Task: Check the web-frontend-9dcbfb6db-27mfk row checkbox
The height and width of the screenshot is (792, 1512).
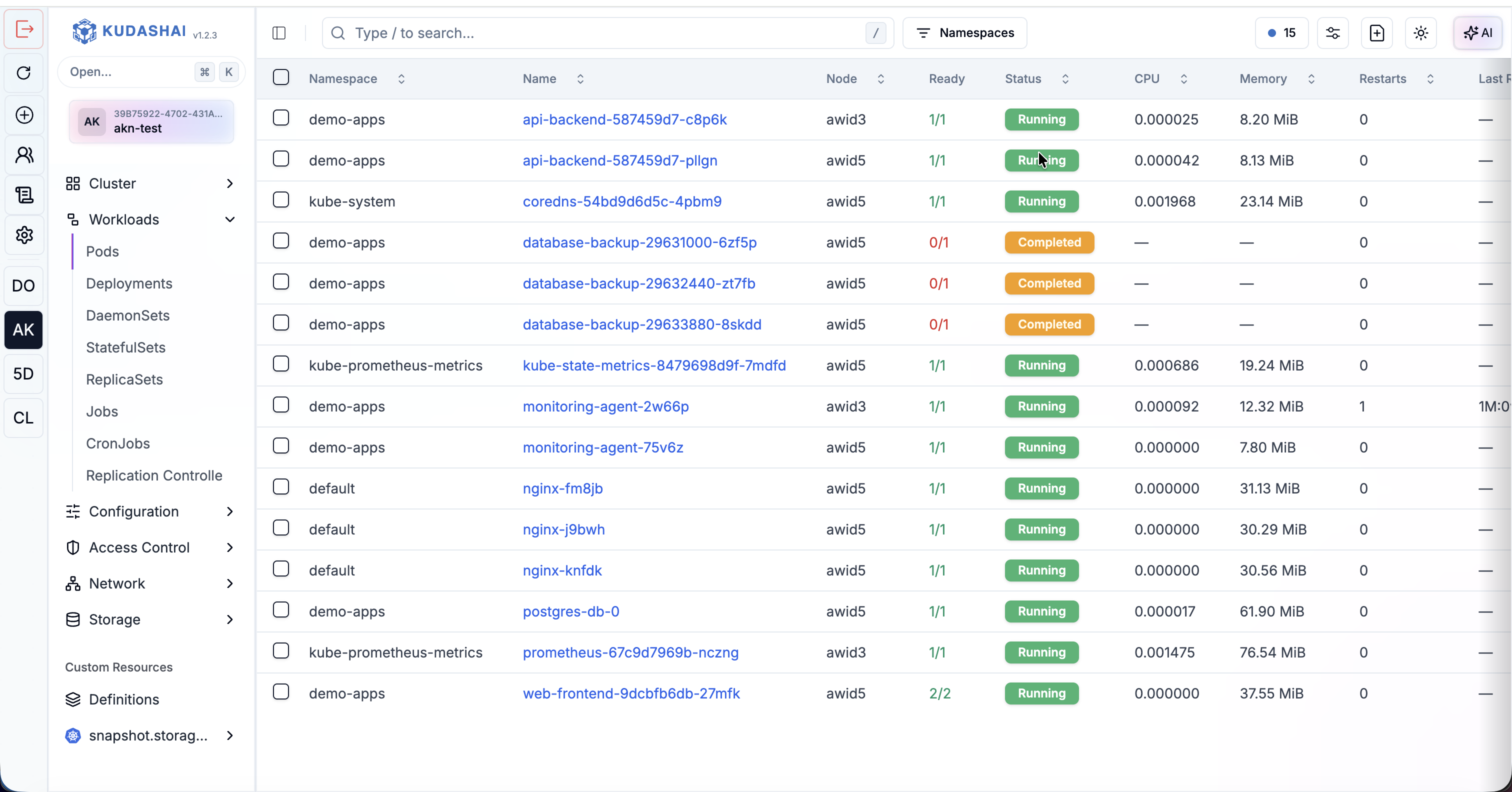Action: pos(281,692)
